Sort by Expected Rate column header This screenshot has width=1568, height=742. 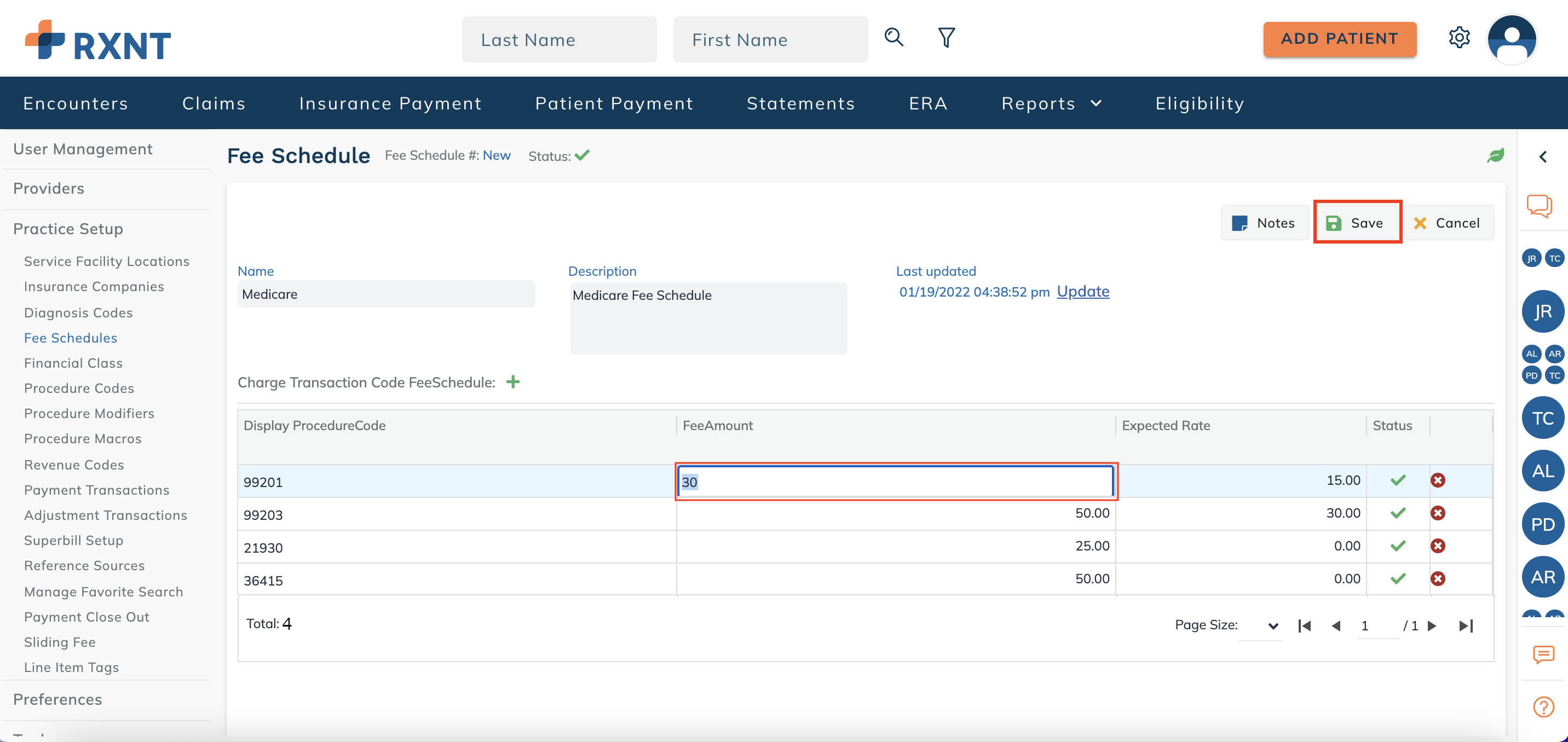(x=1166, y=426)
